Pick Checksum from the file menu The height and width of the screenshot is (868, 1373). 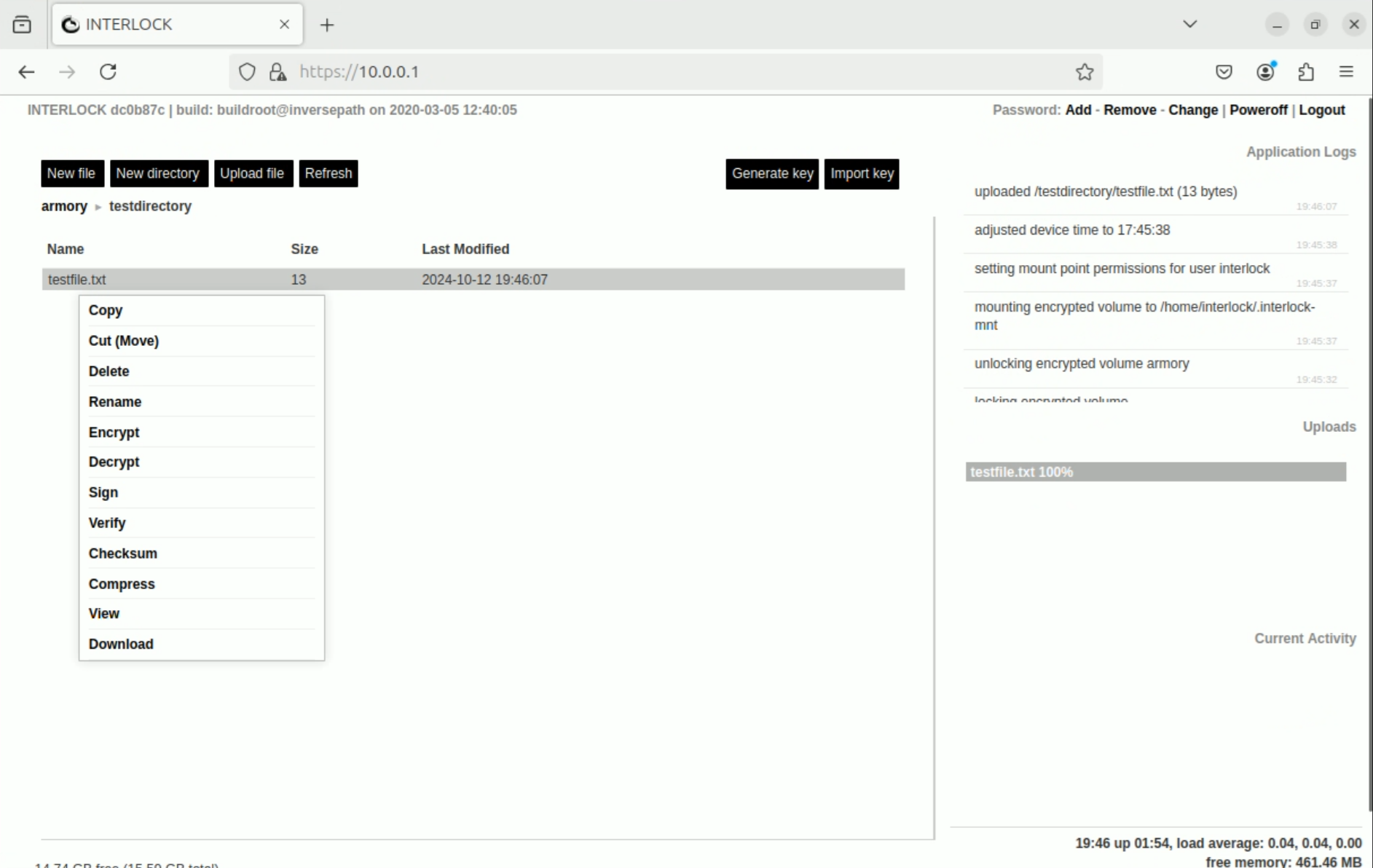tap(123, 553)
